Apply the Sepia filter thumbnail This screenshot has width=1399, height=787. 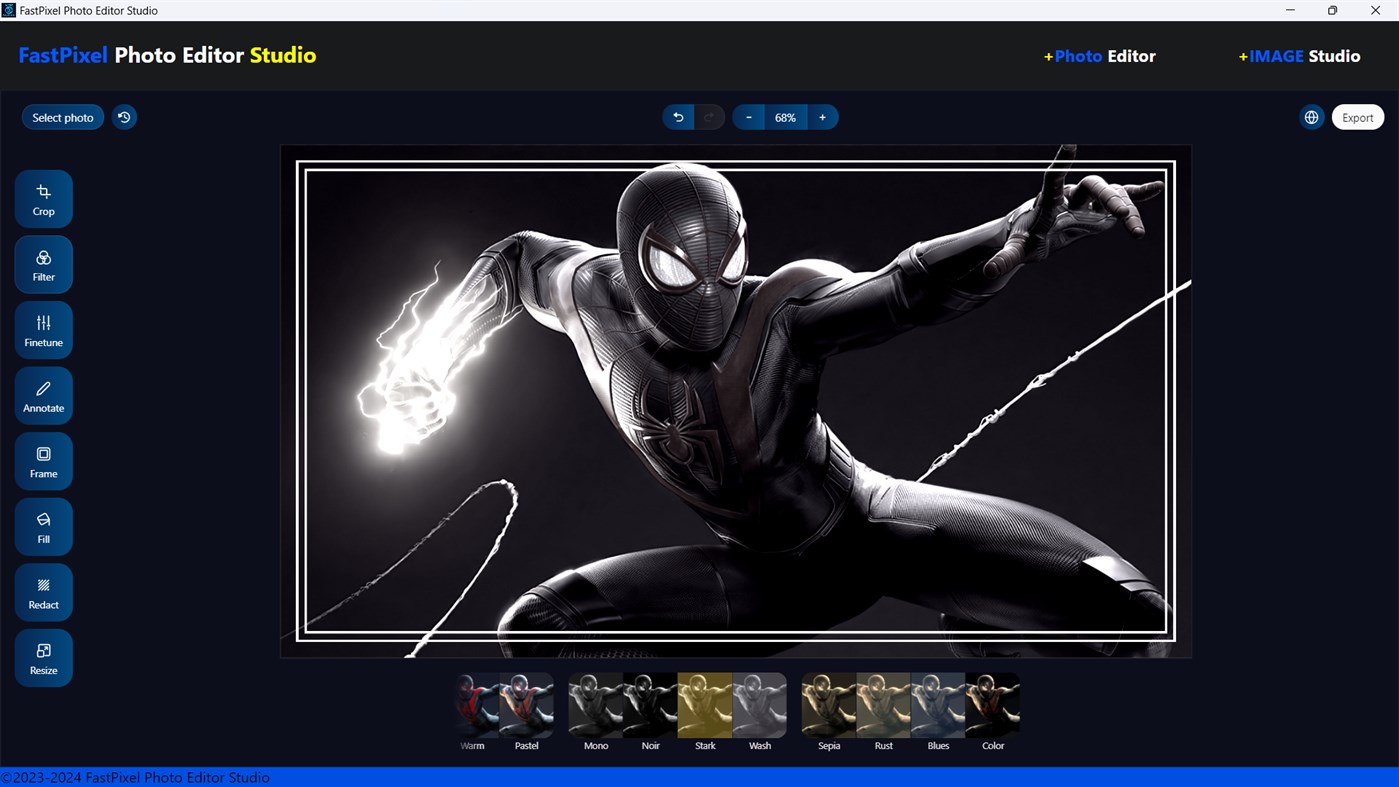(829, 712)
